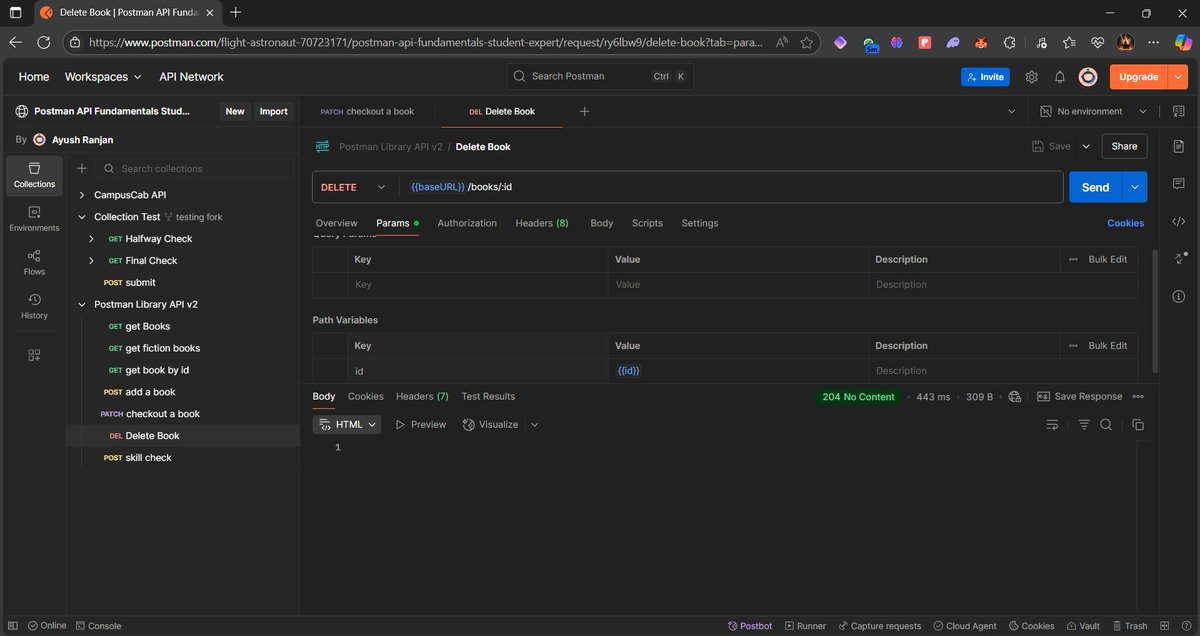Open the documentation icon in right sidebar
The image size is (1200, 636).
click(x=1179, y=147)
